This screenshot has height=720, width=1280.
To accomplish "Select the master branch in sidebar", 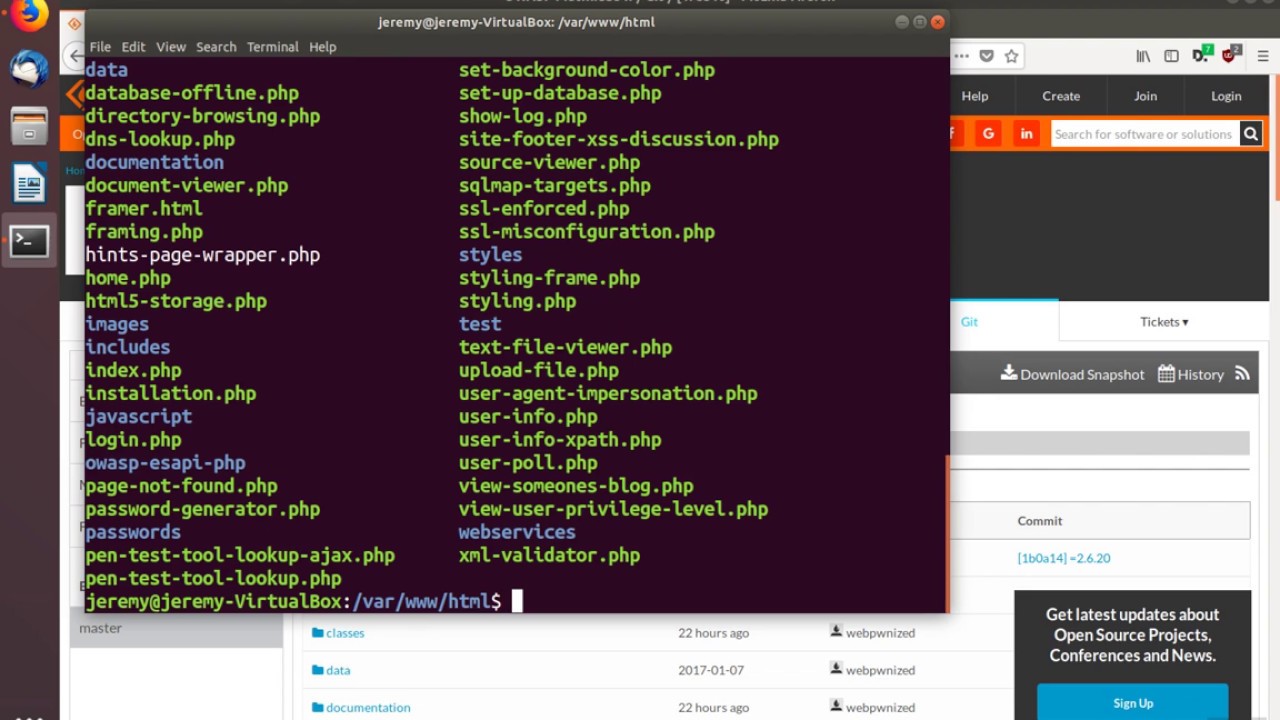I will click(x=176, y=628).
